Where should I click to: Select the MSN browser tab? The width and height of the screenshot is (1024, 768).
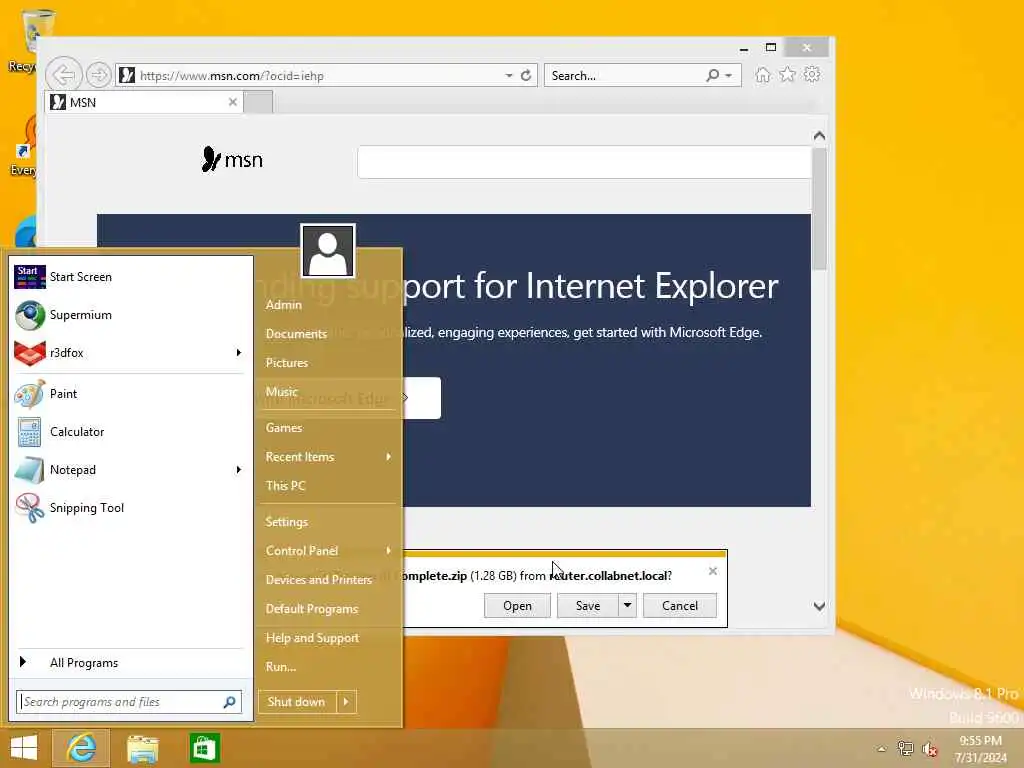click(144, 102)
